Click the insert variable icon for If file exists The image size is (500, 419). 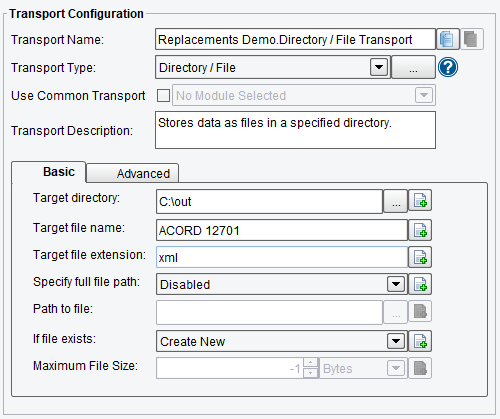click(420, 341)
